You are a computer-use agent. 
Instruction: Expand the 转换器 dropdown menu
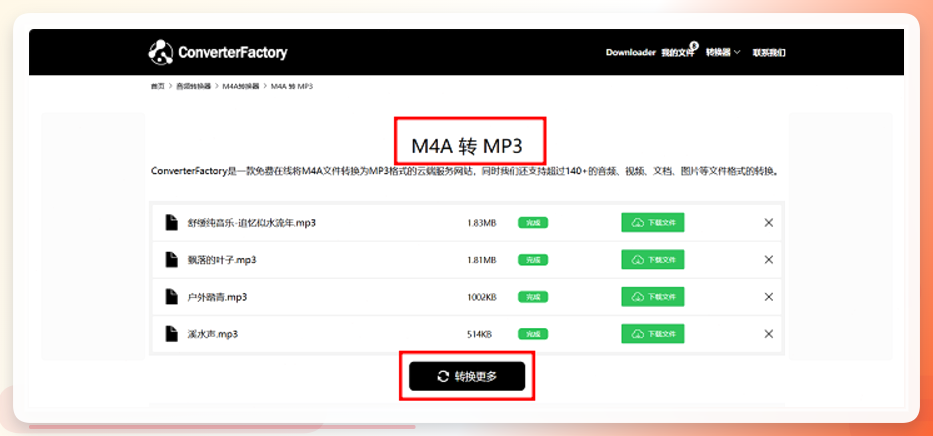pos(723,52)
